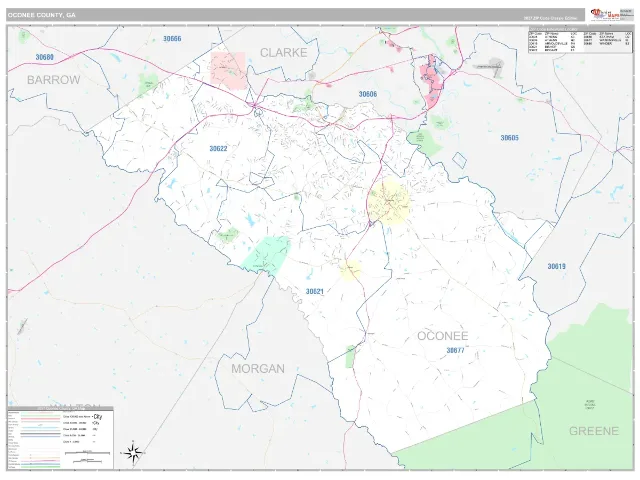Select the ZIP code label 30619
This screenshot has width=640, height=480.
coord(556,267)
